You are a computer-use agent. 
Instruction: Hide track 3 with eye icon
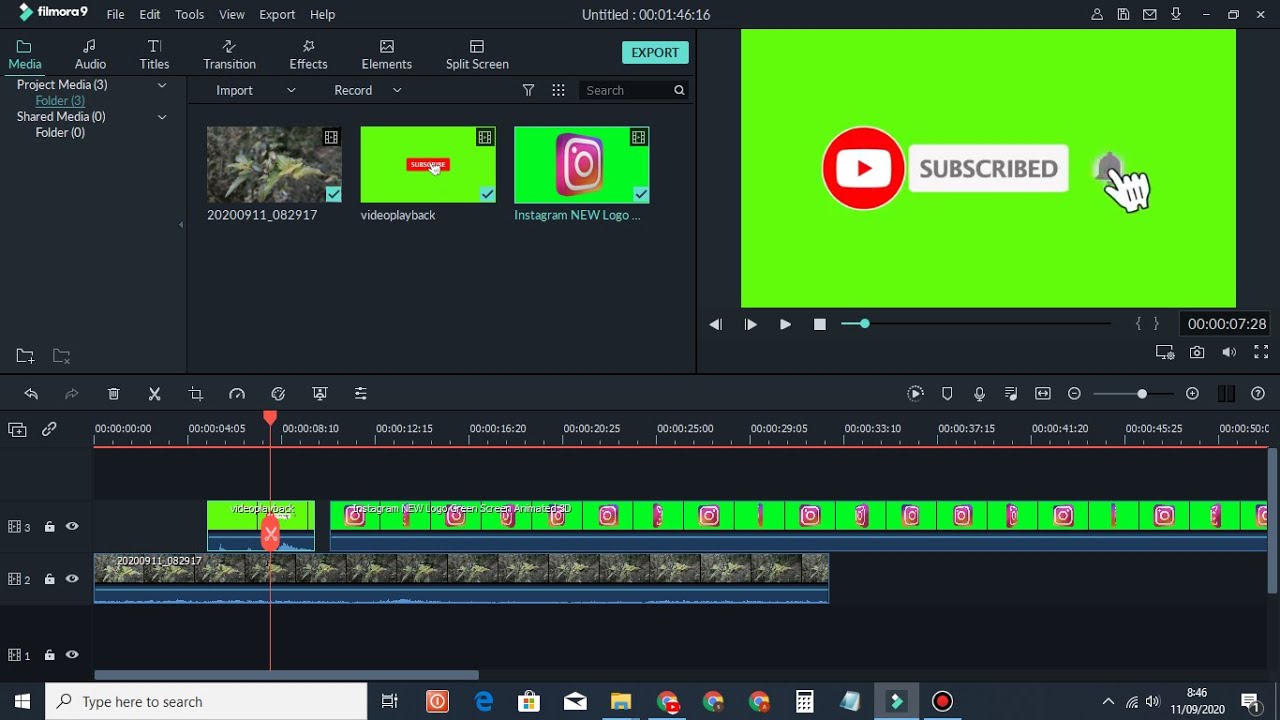click(72, 527)
